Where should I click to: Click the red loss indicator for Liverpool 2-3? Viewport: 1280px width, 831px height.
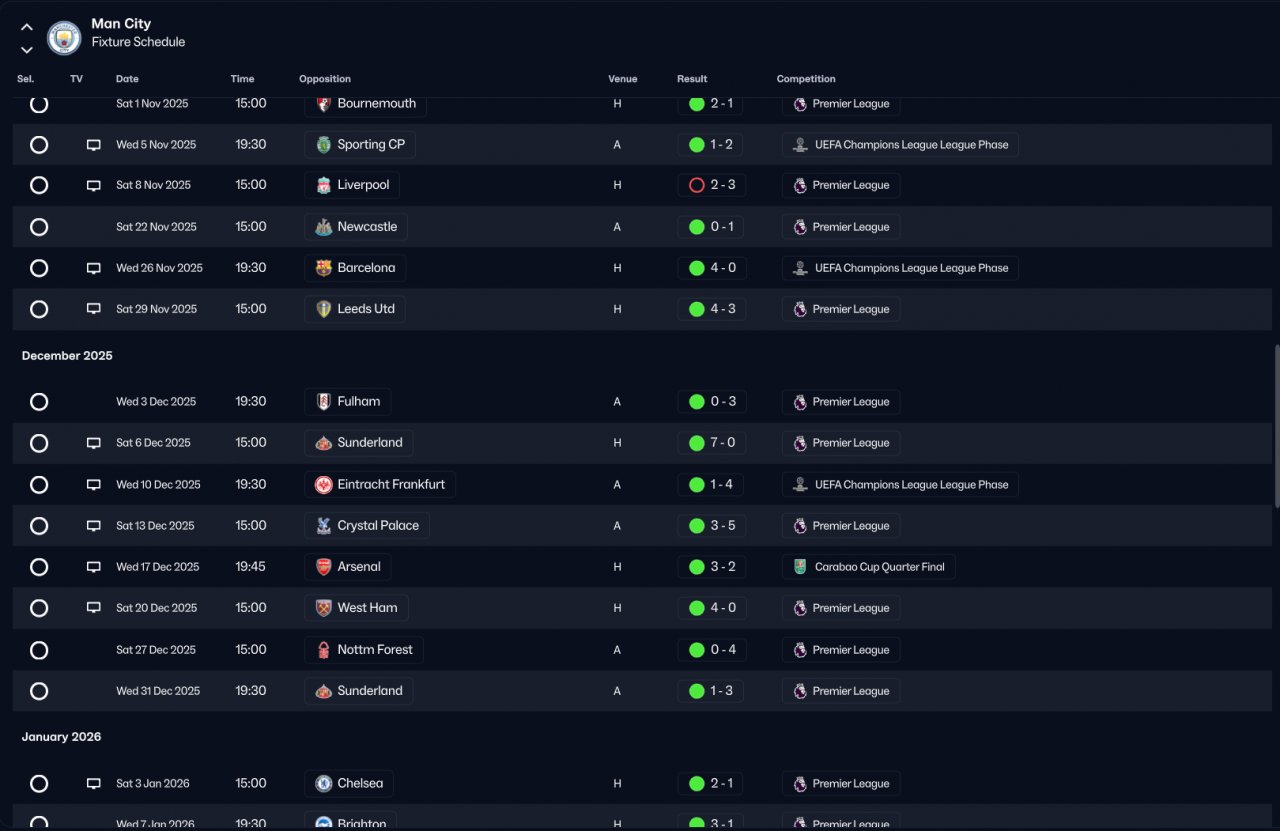click(x=697, y=185)
